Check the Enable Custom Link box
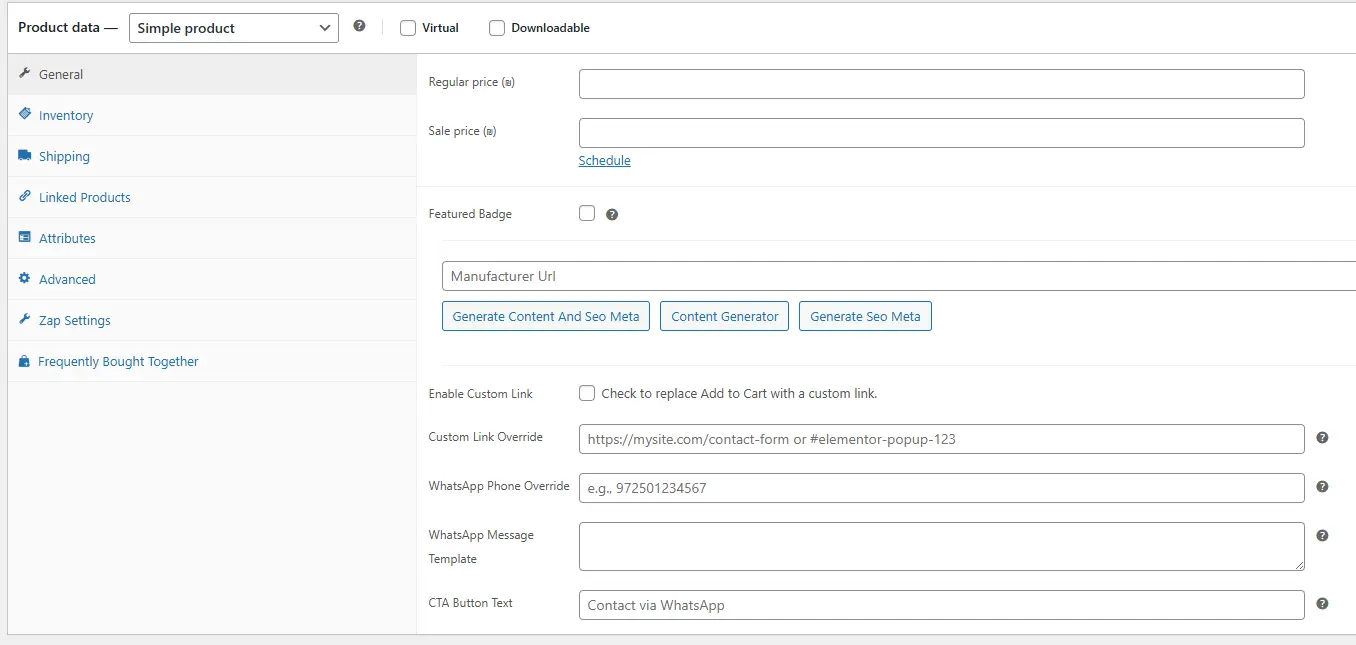 [587, 393]
